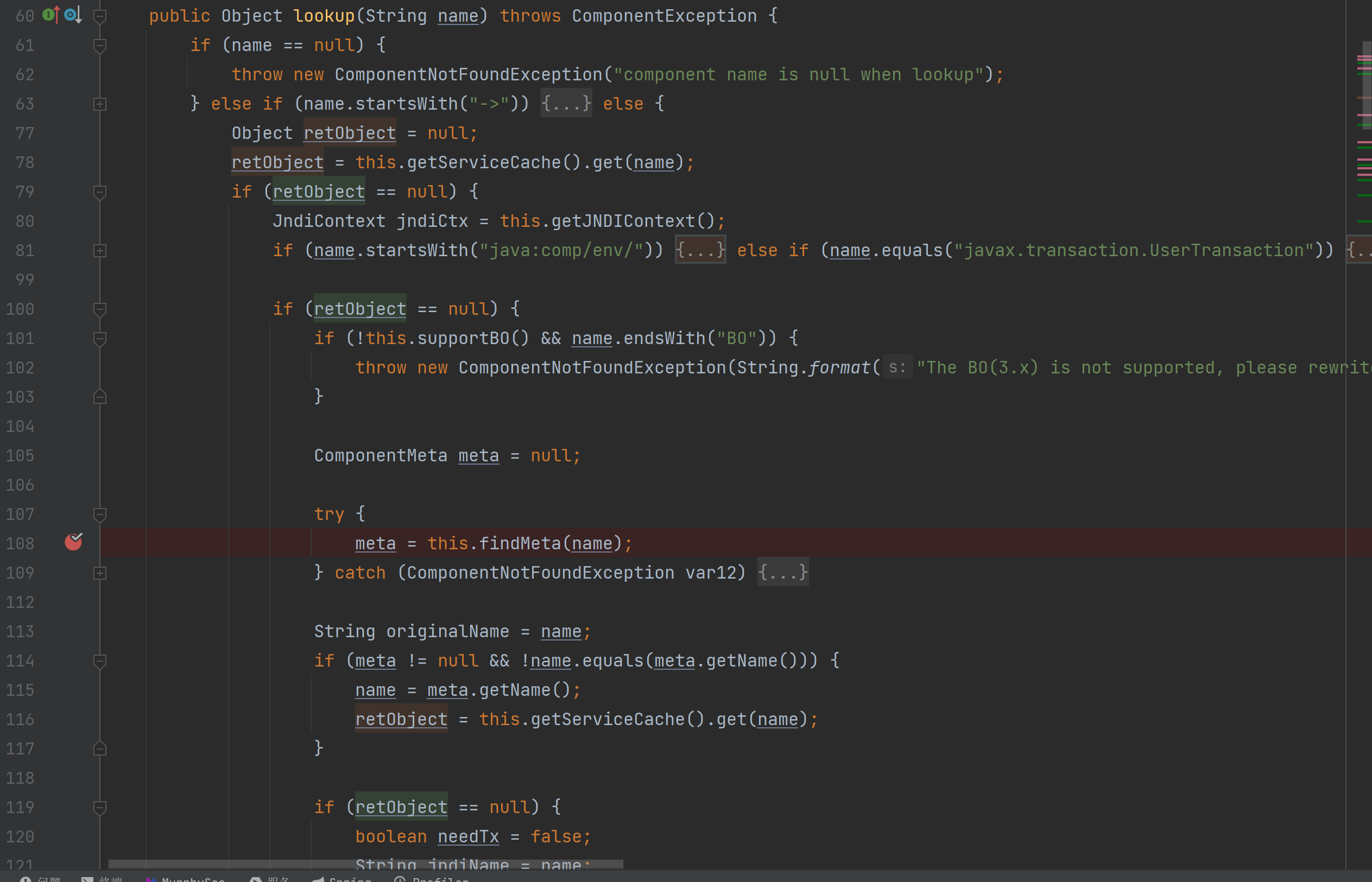This screenshot has width=1372, height=882.
Task: Click the implements-method gutter icon on line 60
Action: pos(50,14)
